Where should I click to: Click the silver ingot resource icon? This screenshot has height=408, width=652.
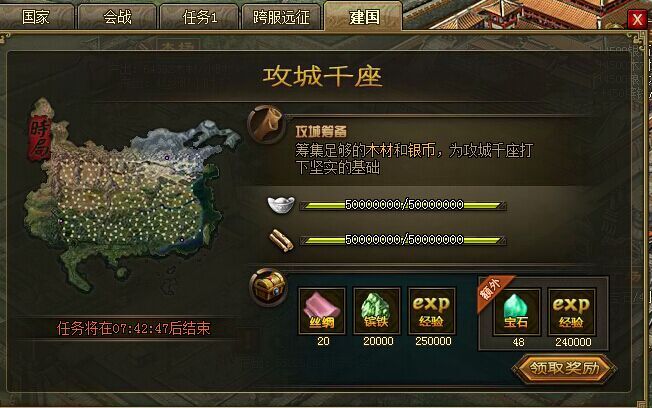[281, 204]
